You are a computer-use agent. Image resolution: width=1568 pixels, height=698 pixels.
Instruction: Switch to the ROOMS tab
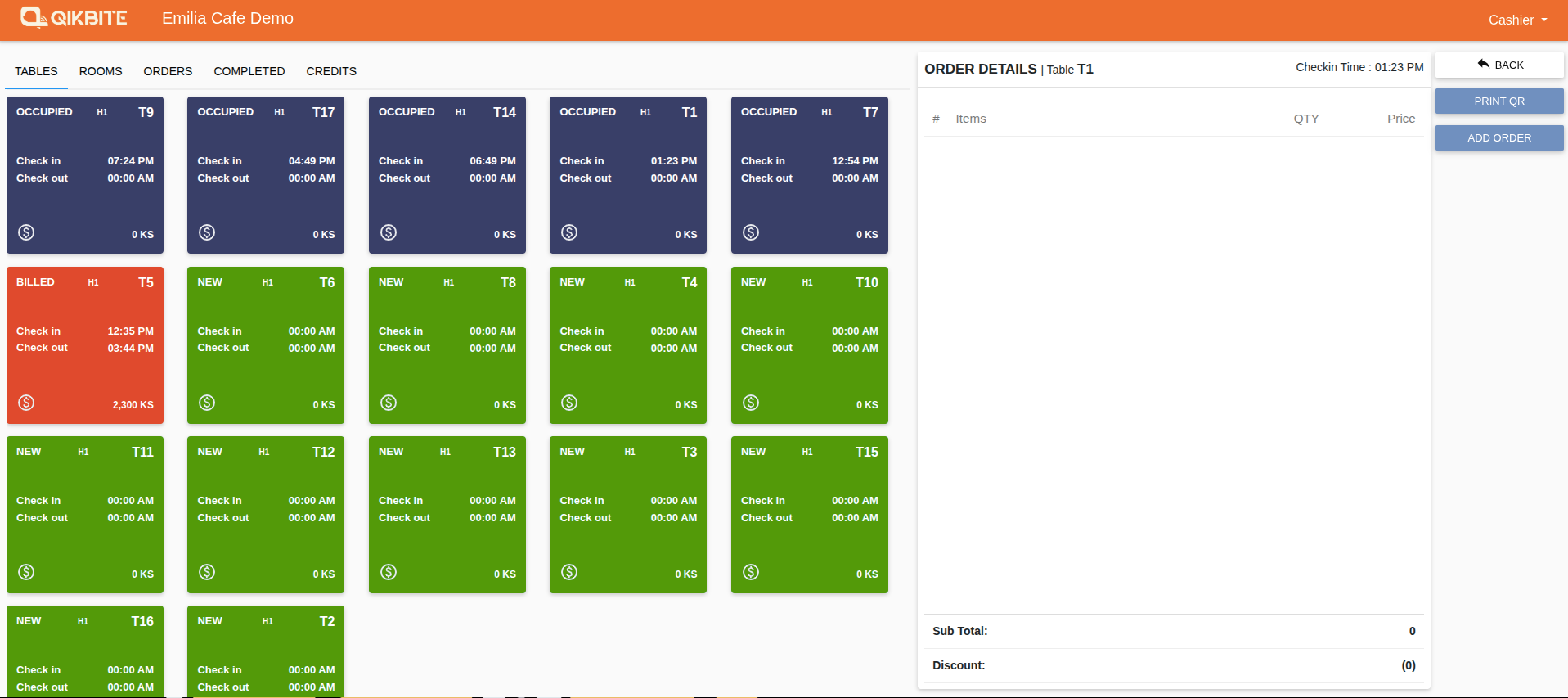click(101, 71)
